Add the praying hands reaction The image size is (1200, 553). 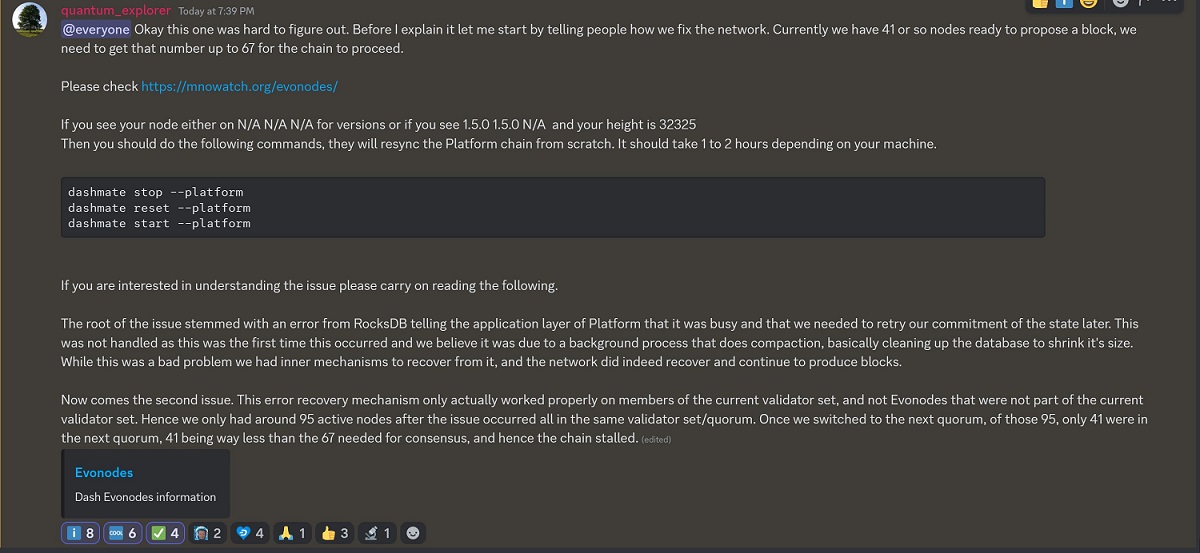[291, 533]
